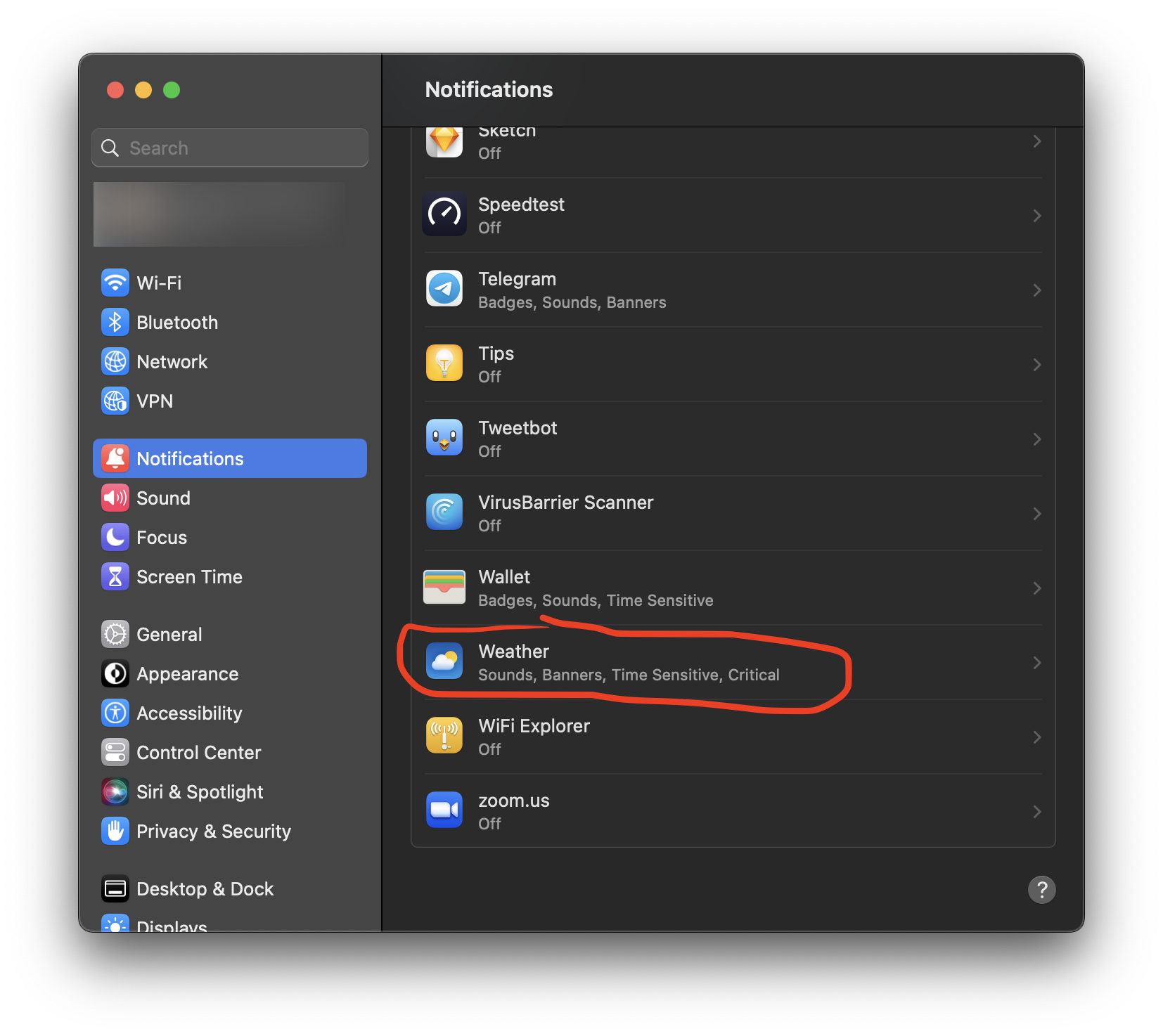Screen dimensions: 1163x1036
Task: Click the Telegram app icon
Action: [x=444, y=289]
